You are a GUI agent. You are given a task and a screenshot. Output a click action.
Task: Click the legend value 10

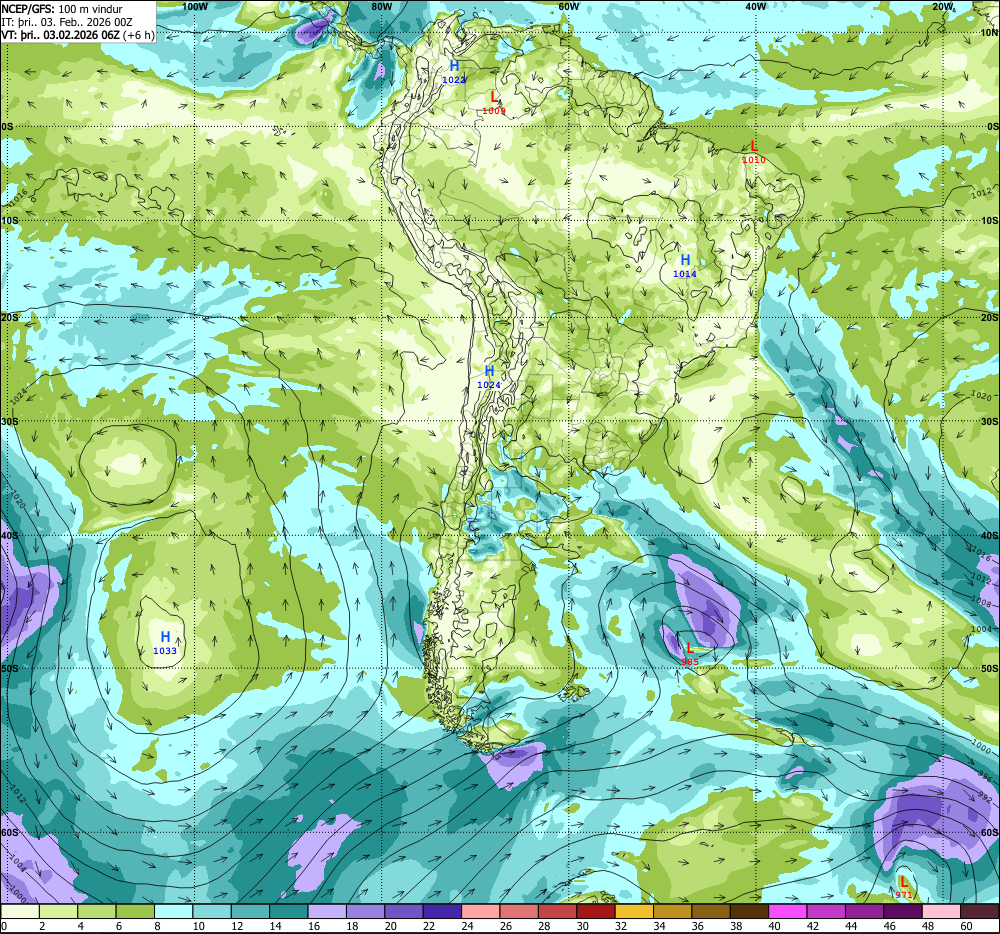click(x=198, y=926)
